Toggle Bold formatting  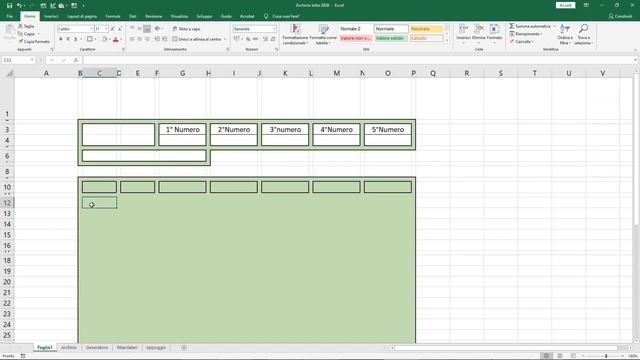pos(61,39)
